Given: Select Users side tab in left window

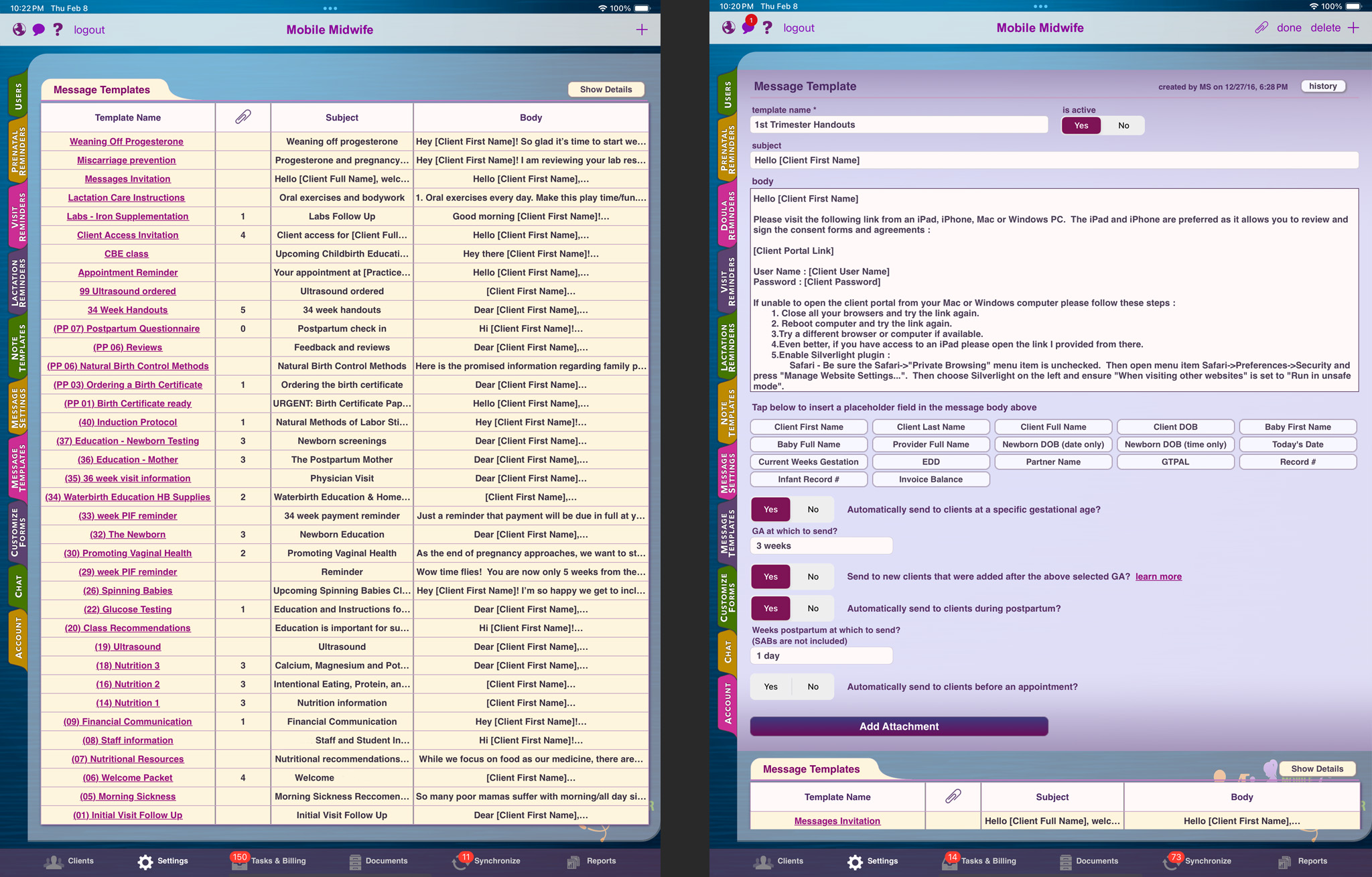Looking at the screenshot, I should click(x=18, y=94).
